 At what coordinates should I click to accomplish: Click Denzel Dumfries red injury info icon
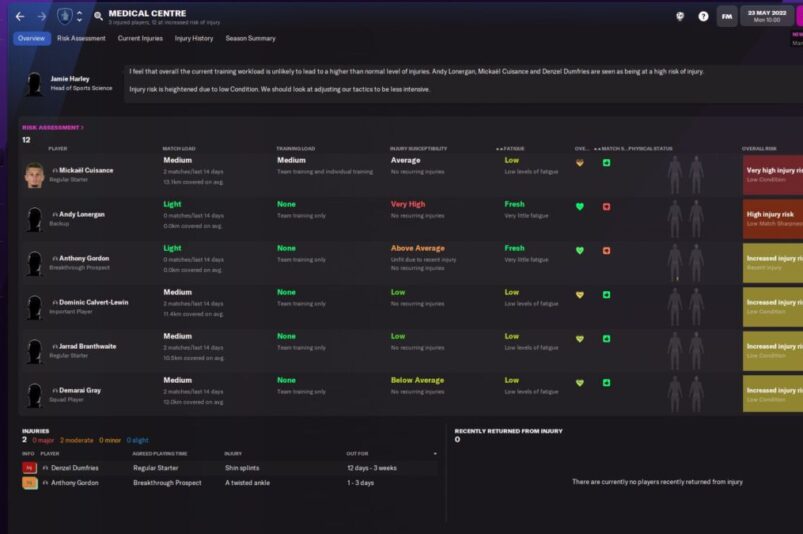29,468
